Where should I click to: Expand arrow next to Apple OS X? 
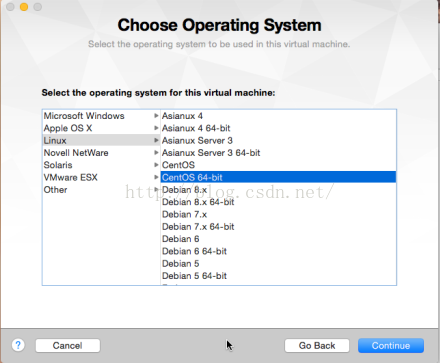coord(156,128)
